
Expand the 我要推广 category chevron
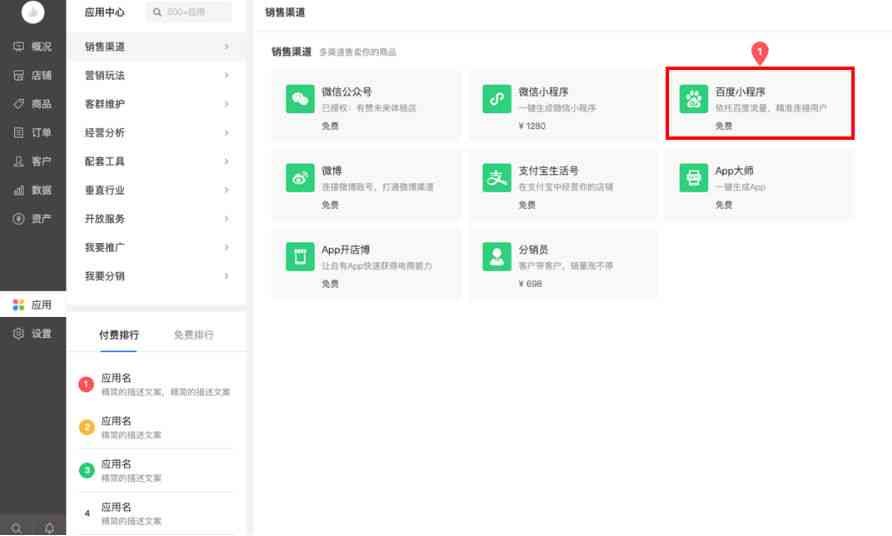pos(226,247)
